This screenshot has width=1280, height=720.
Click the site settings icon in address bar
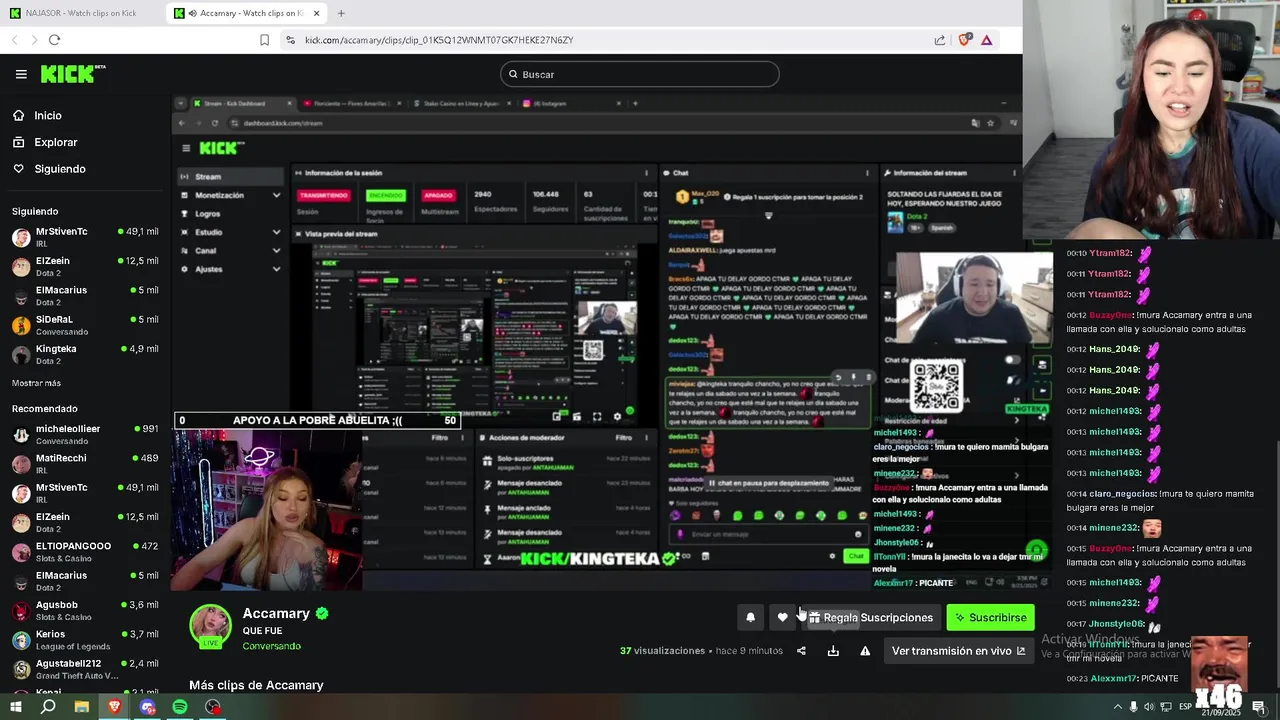pos(290,40)
